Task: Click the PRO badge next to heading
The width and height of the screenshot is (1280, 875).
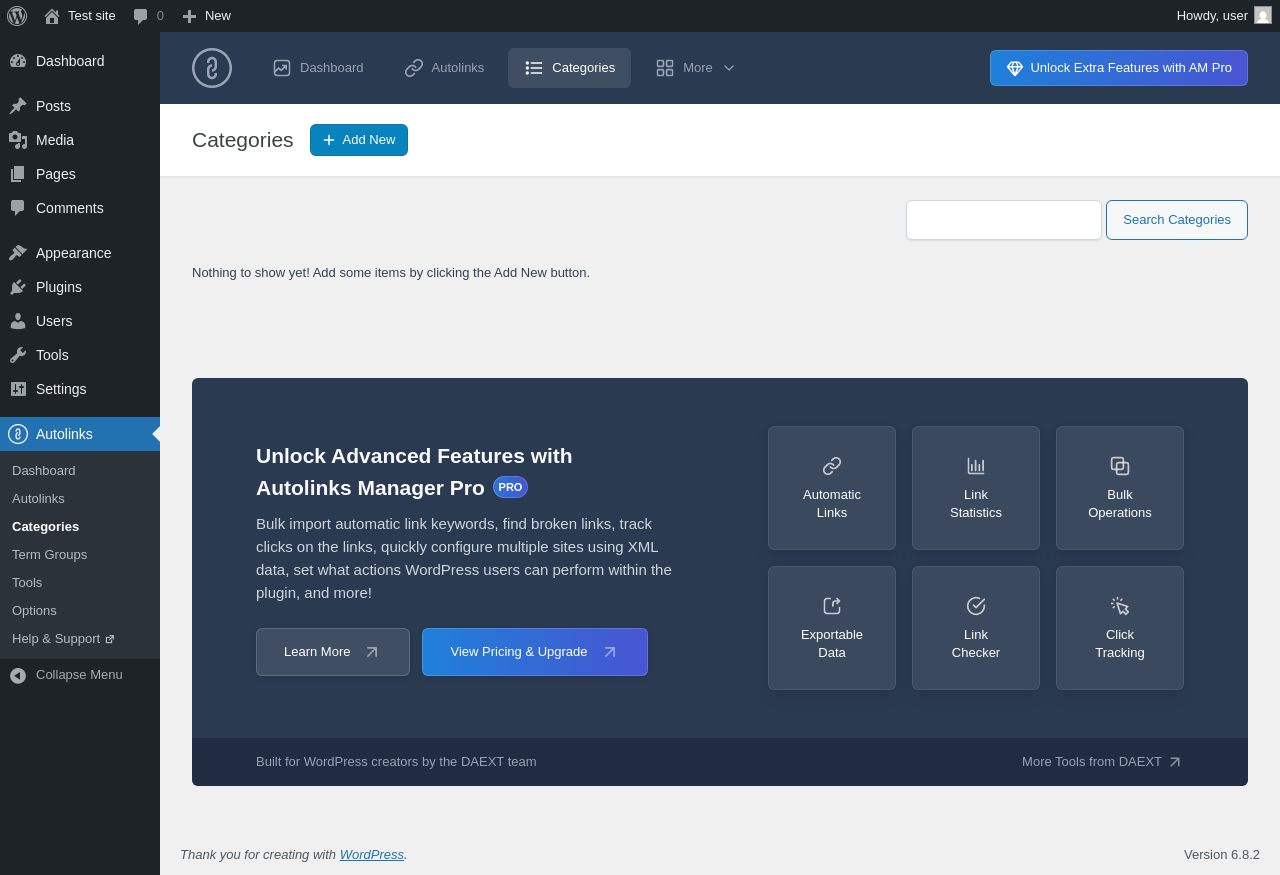Action: click(510, 487)
